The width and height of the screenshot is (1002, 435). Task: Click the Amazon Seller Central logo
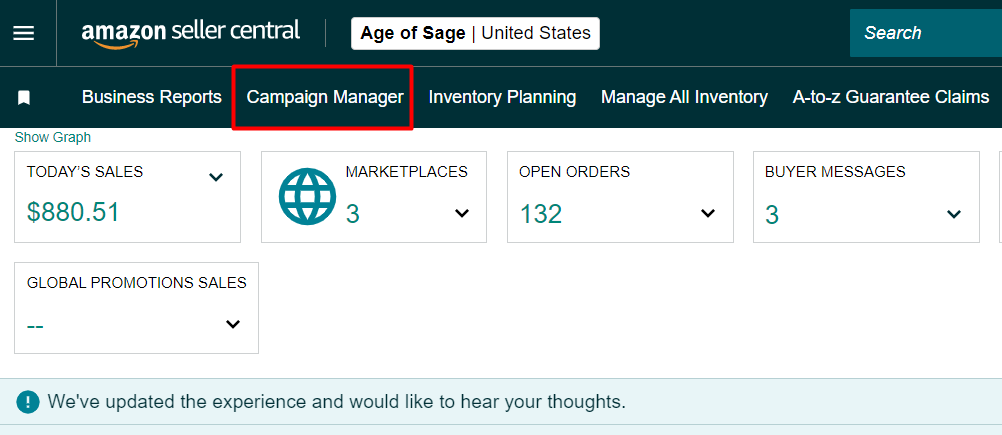click(191, 32)
